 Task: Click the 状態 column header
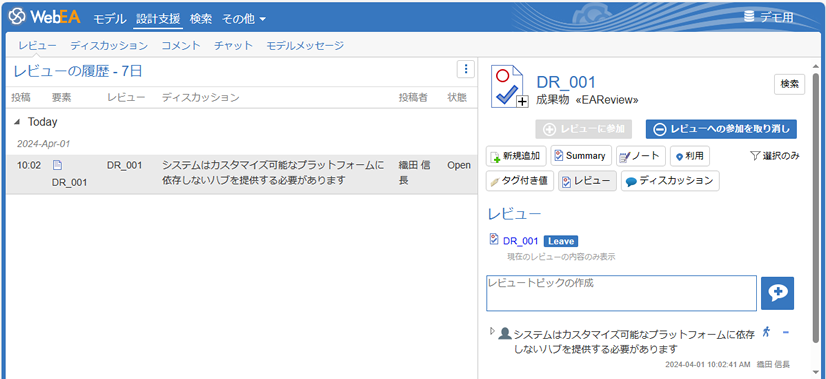coord(457,98)
